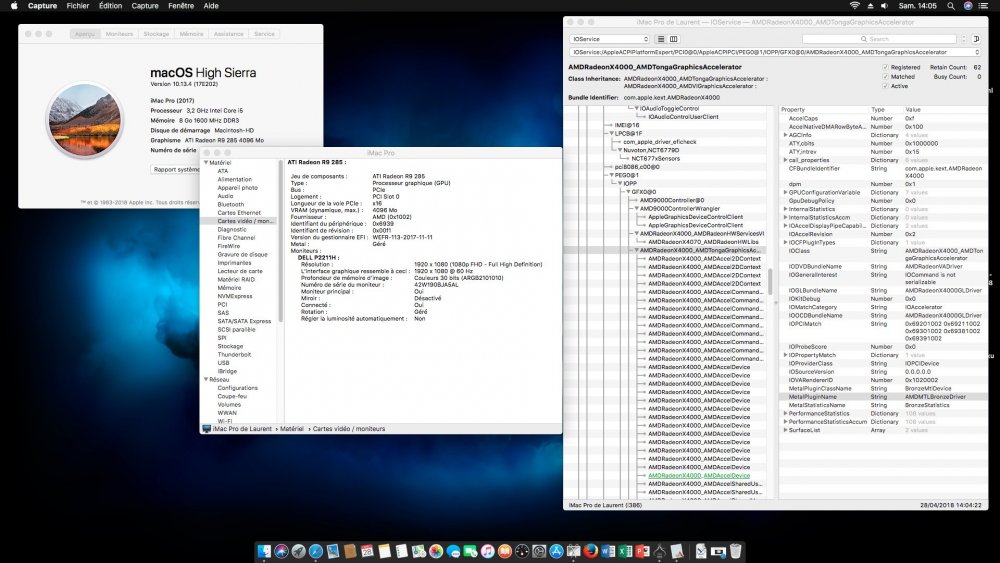Click the IORegistryExplorer search field
The width and height of the screenshot is (1000, 563).
click(x=880, y=39)
